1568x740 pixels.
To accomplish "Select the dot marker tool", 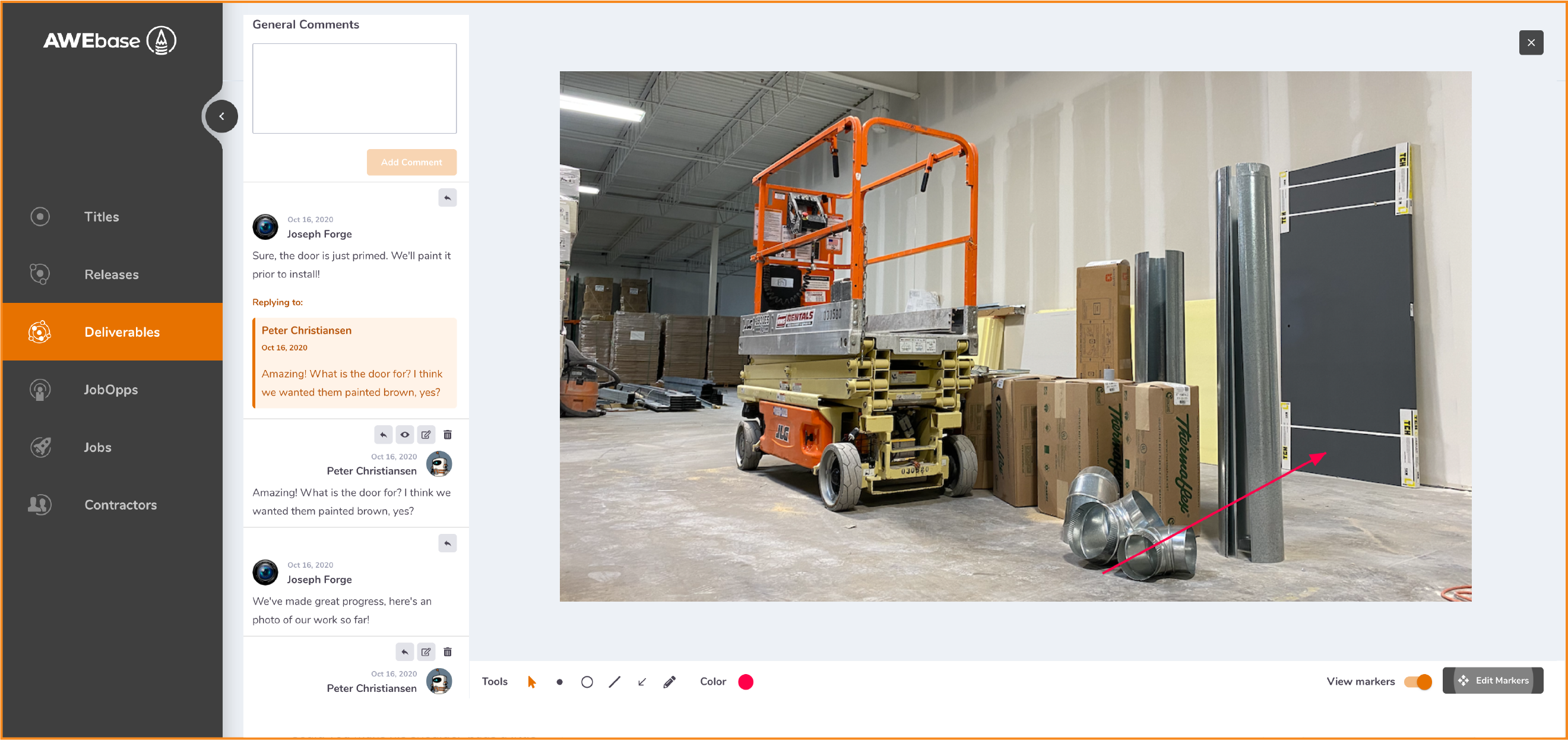I will point(559,682).
